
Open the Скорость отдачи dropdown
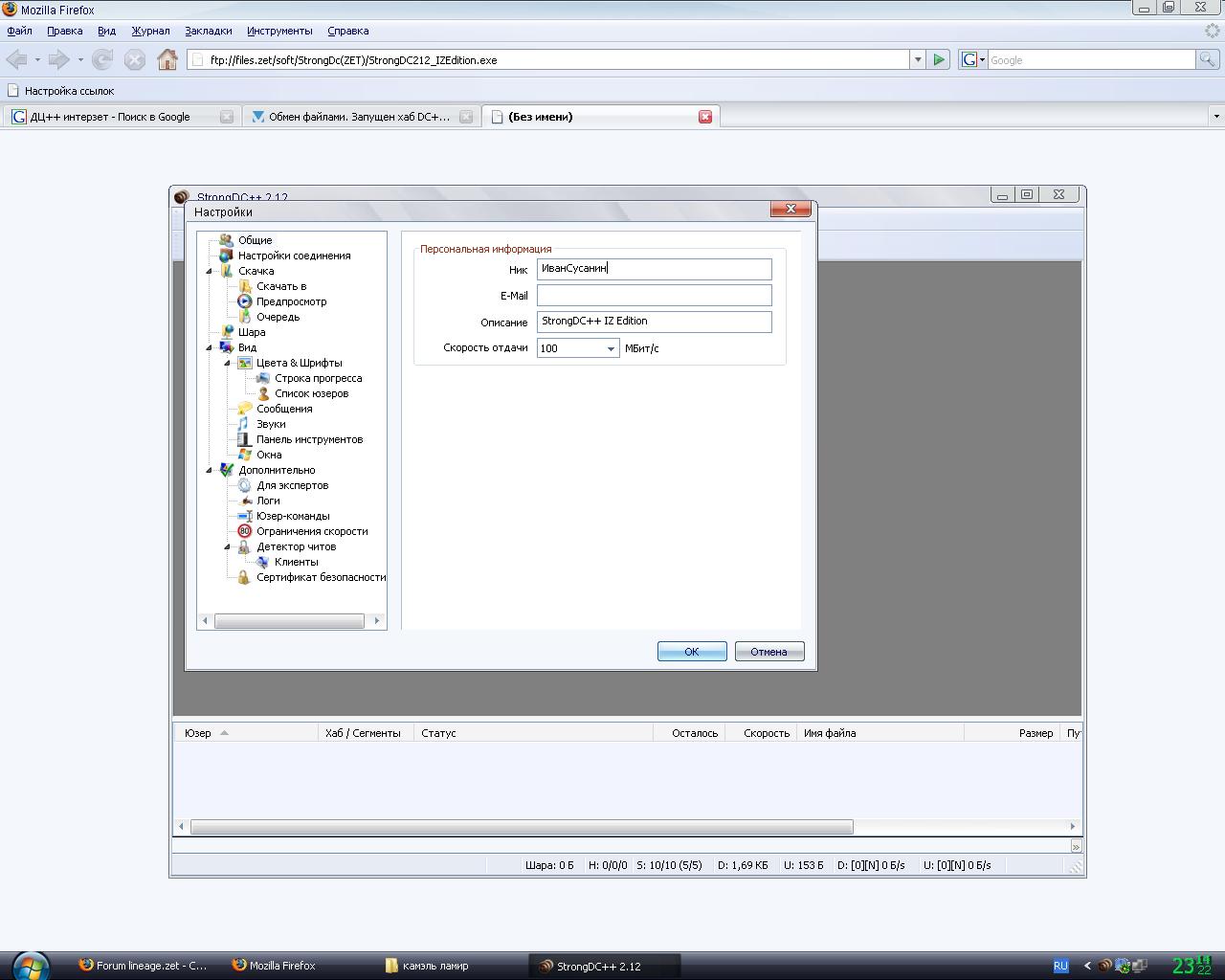[611, 348]
